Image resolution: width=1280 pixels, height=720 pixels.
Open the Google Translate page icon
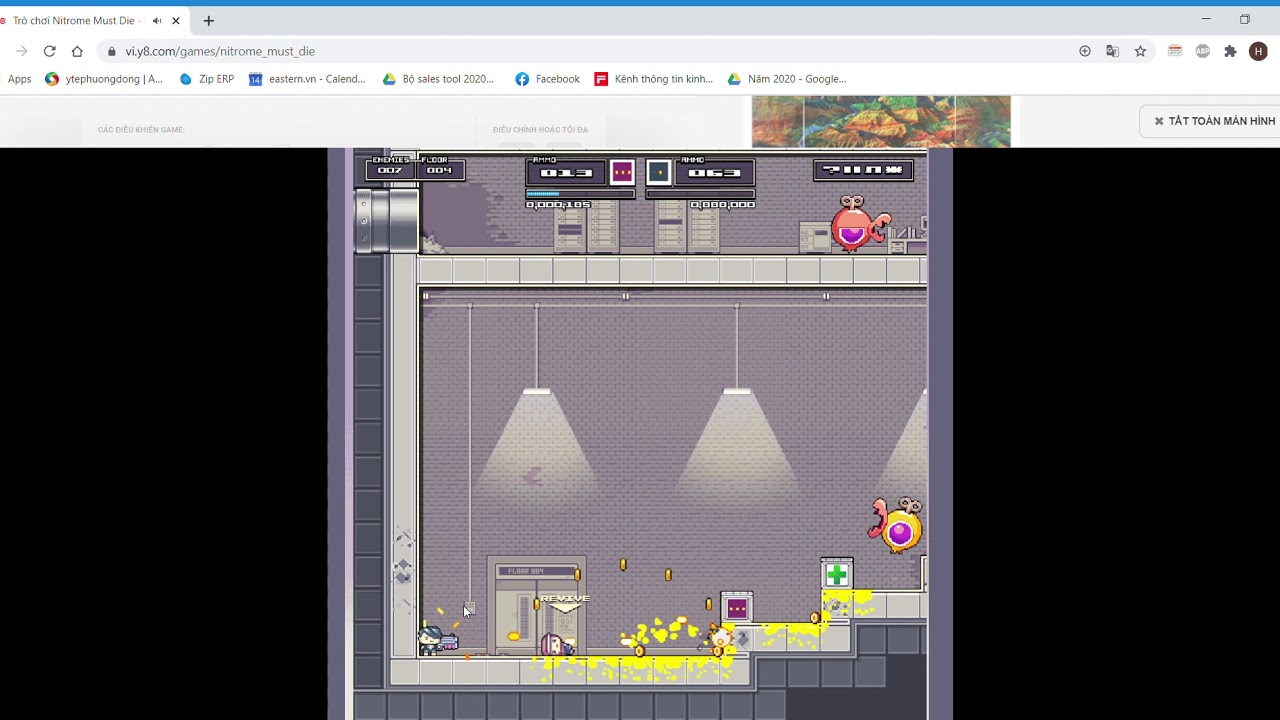click(1112, 51)
